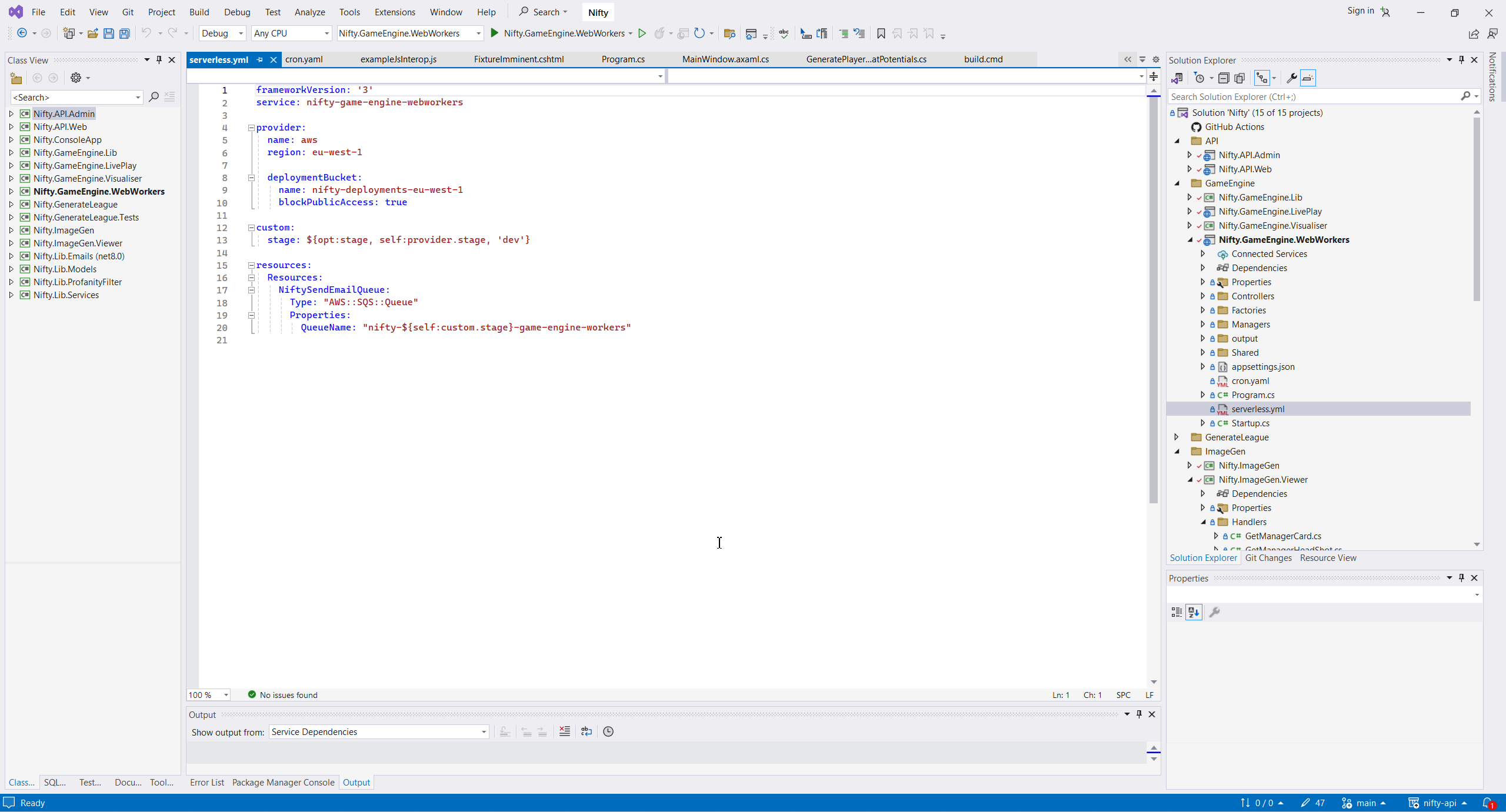Expand the GenerateLeague folder in Solution Explorer
This screenshot has height=812, width=1506.
1177,437
